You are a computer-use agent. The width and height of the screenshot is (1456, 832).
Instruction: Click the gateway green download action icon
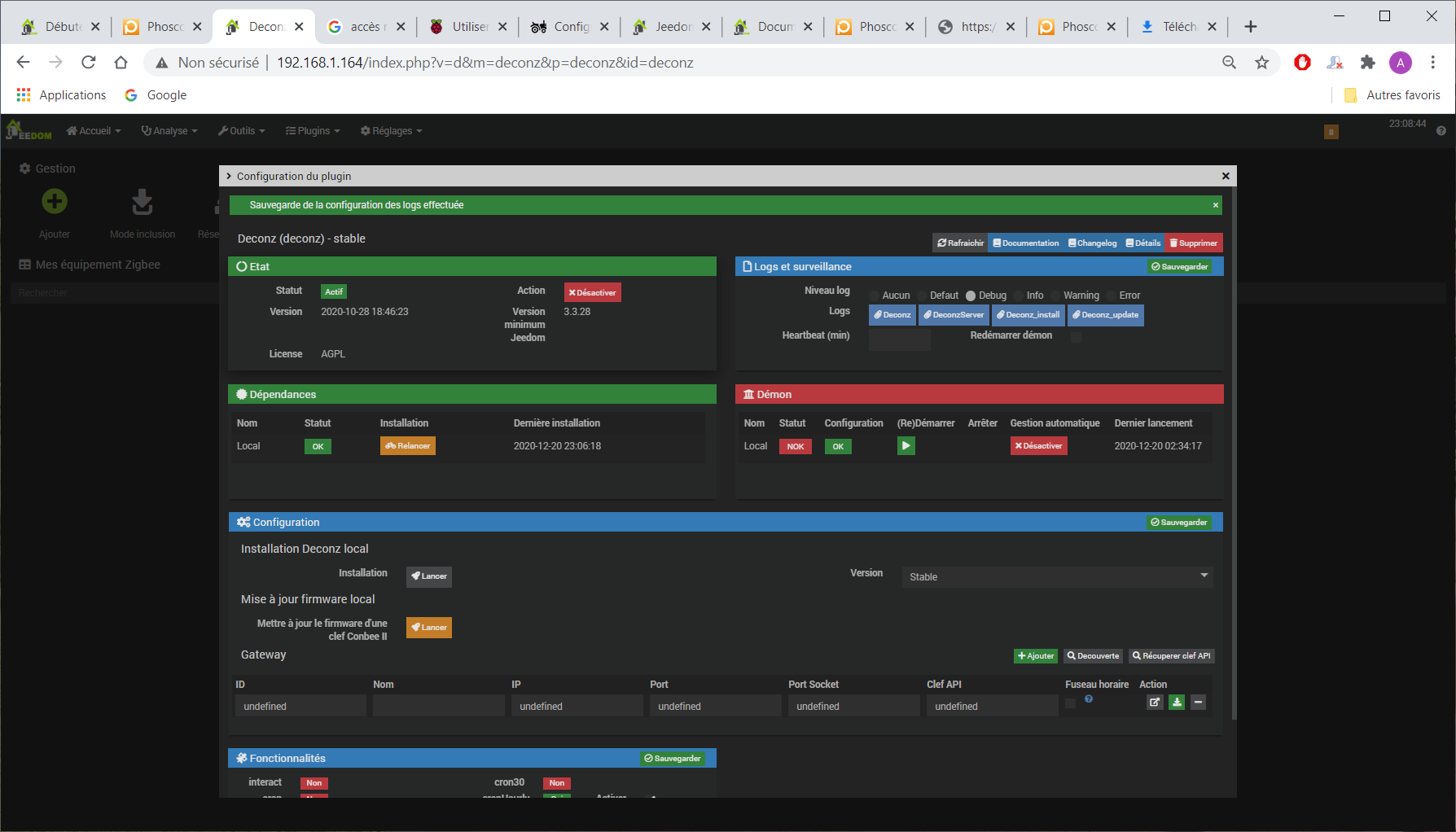[x=1177, y=702]
